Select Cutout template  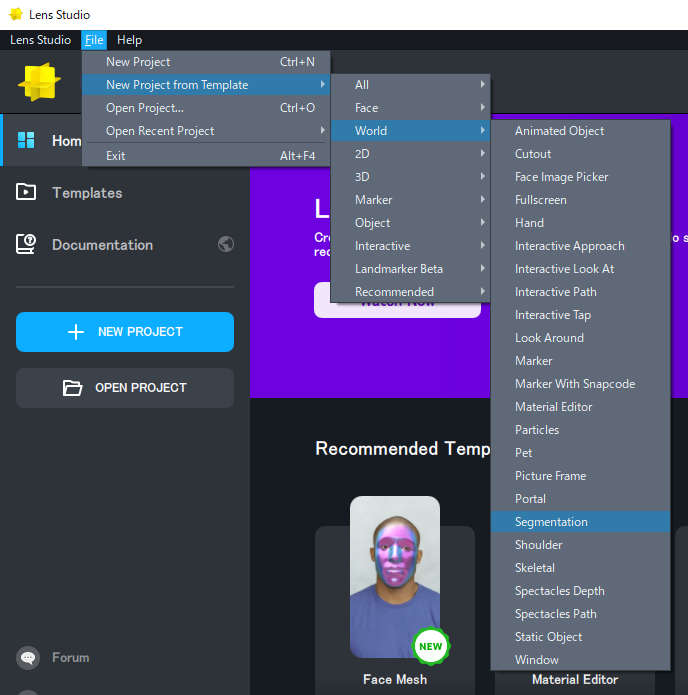pos(580,154)
